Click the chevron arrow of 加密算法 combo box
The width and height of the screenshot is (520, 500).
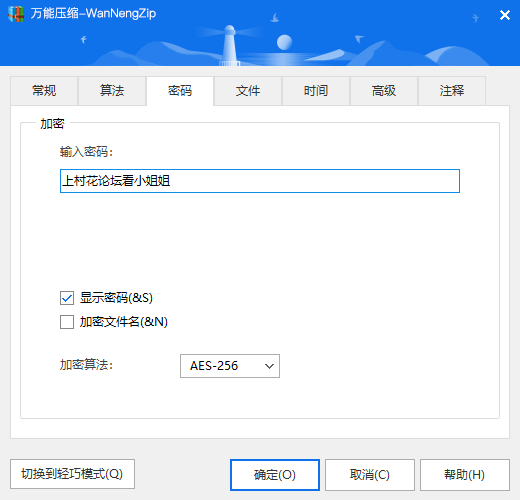[x=269, y=366]
